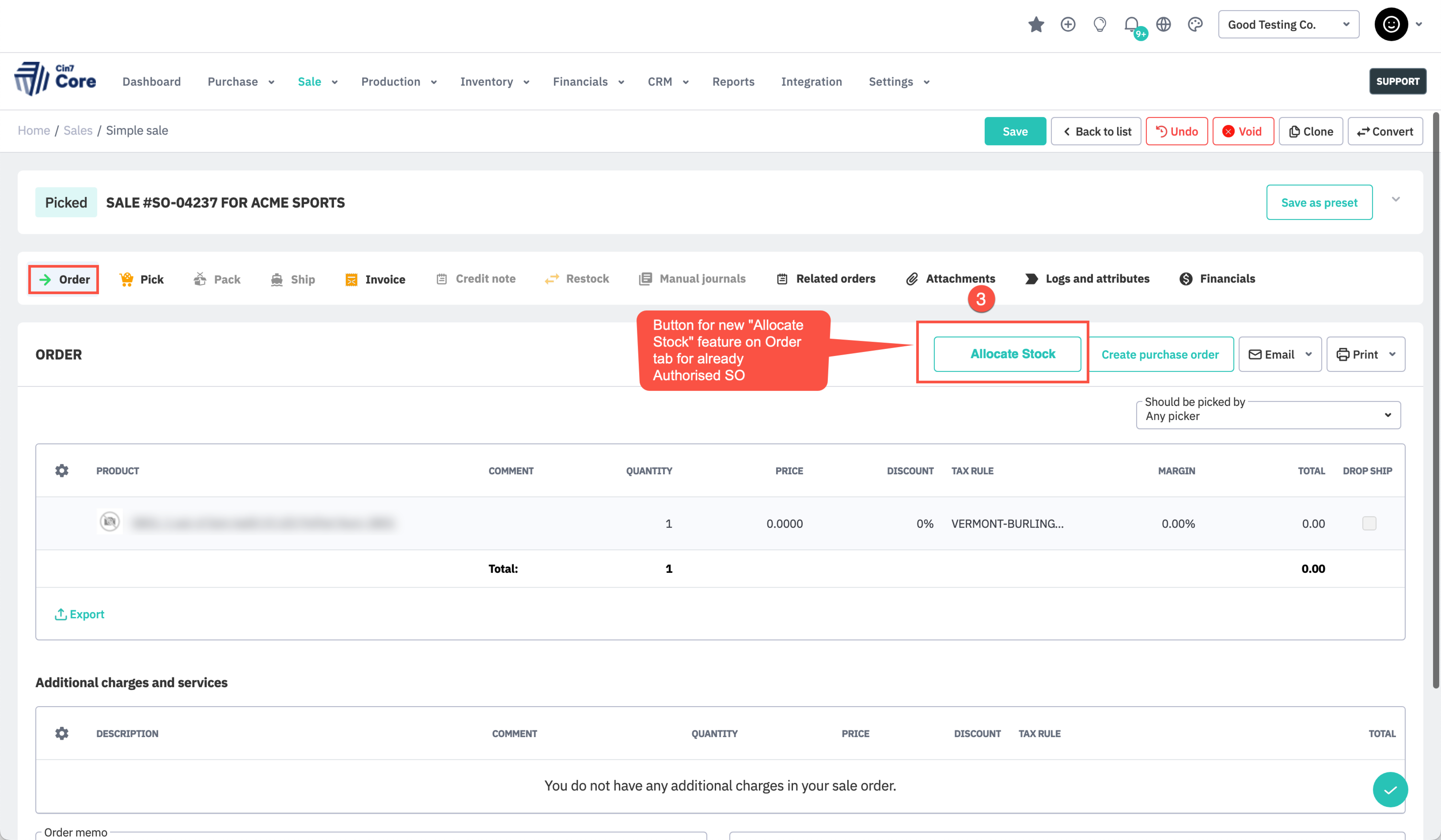Open the color palette theme icon

point(1195,25)
